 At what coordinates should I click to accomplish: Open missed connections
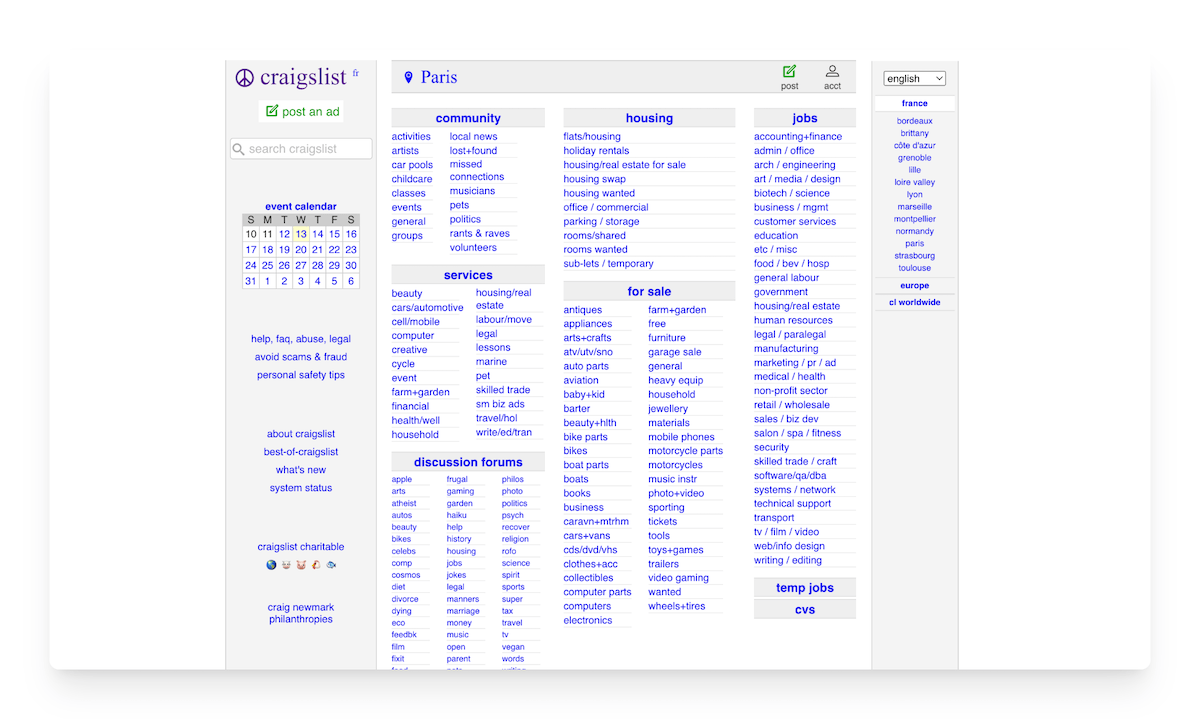(x=477, y=171)
